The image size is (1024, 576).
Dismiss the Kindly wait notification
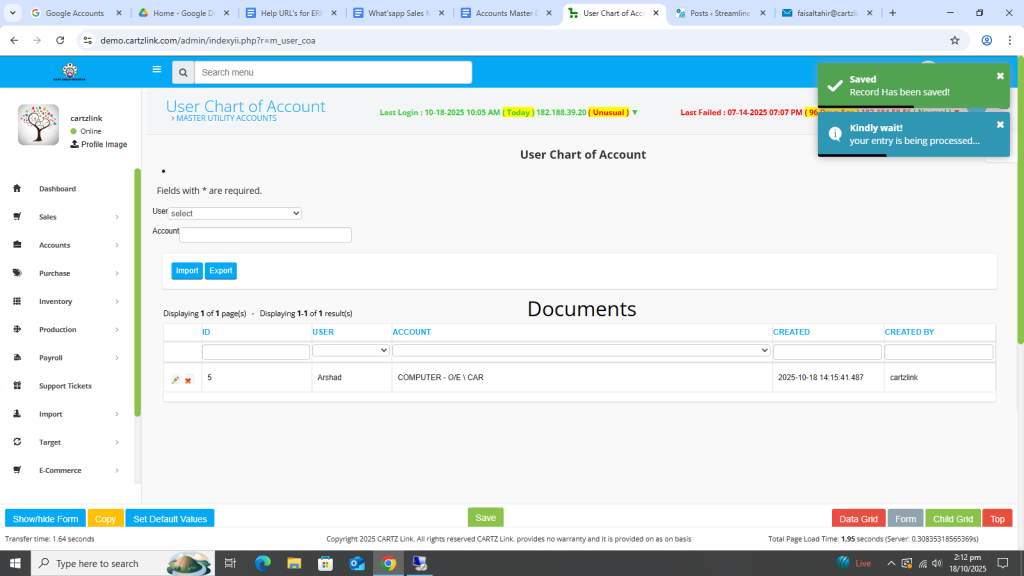point(999,125)
